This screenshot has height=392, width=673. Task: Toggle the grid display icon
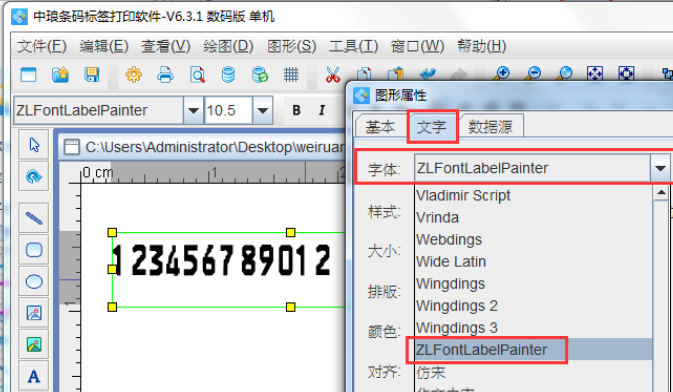291,75
